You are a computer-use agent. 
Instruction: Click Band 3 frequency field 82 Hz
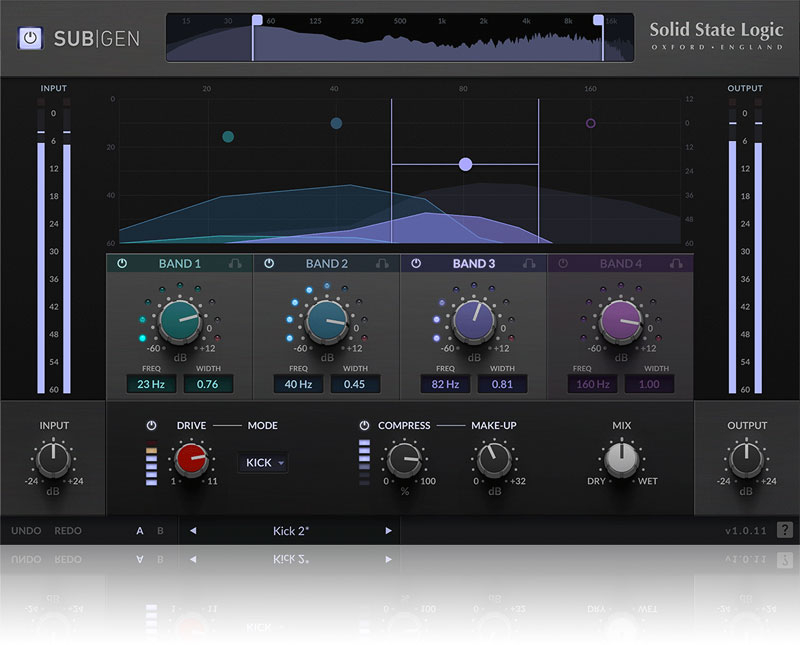[x=445, y=384]
